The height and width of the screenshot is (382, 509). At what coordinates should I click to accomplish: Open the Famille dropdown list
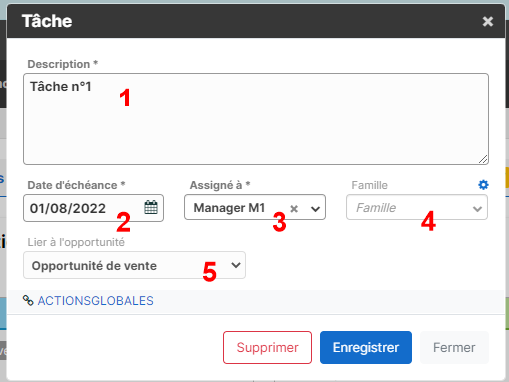477,209
